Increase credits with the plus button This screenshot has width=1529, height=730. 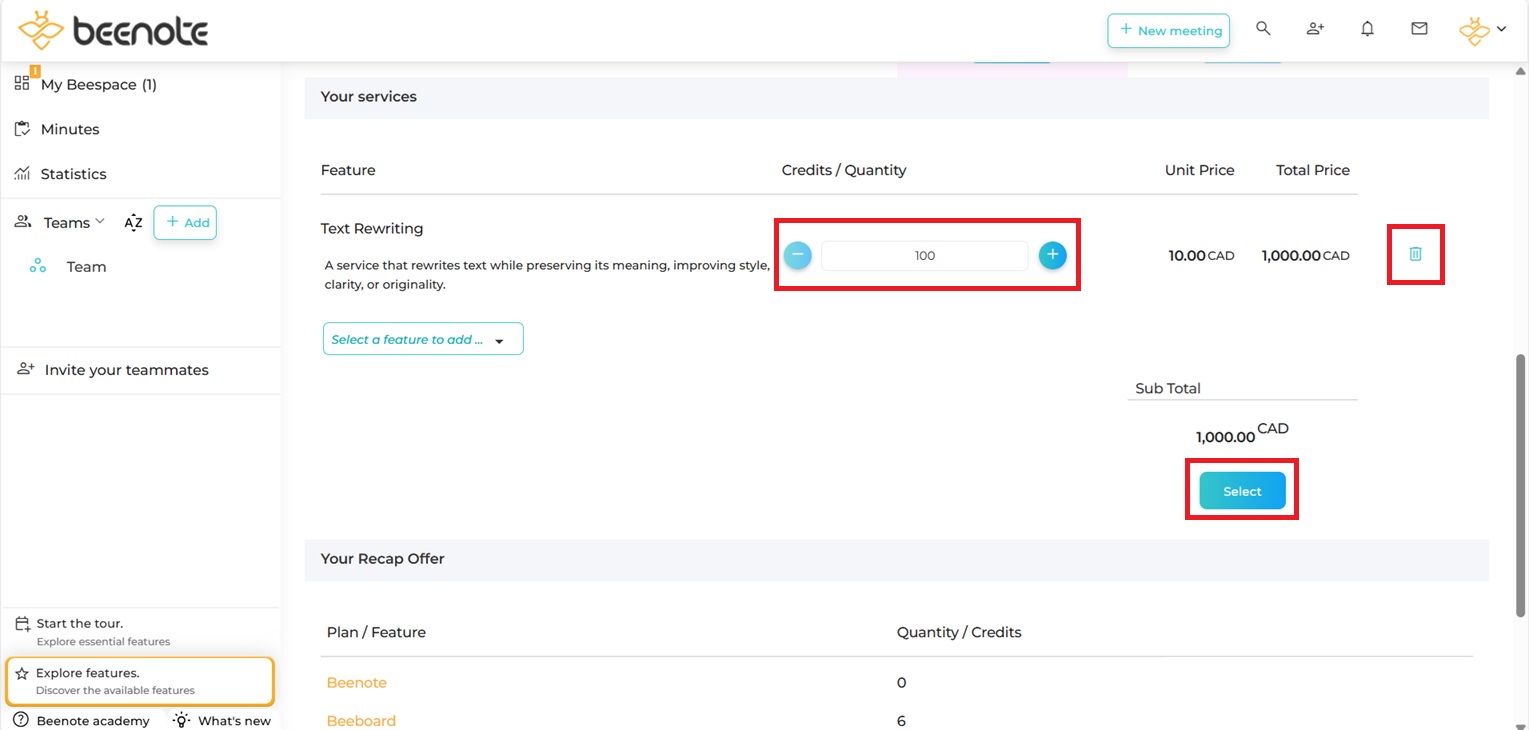click(1052, 255)
